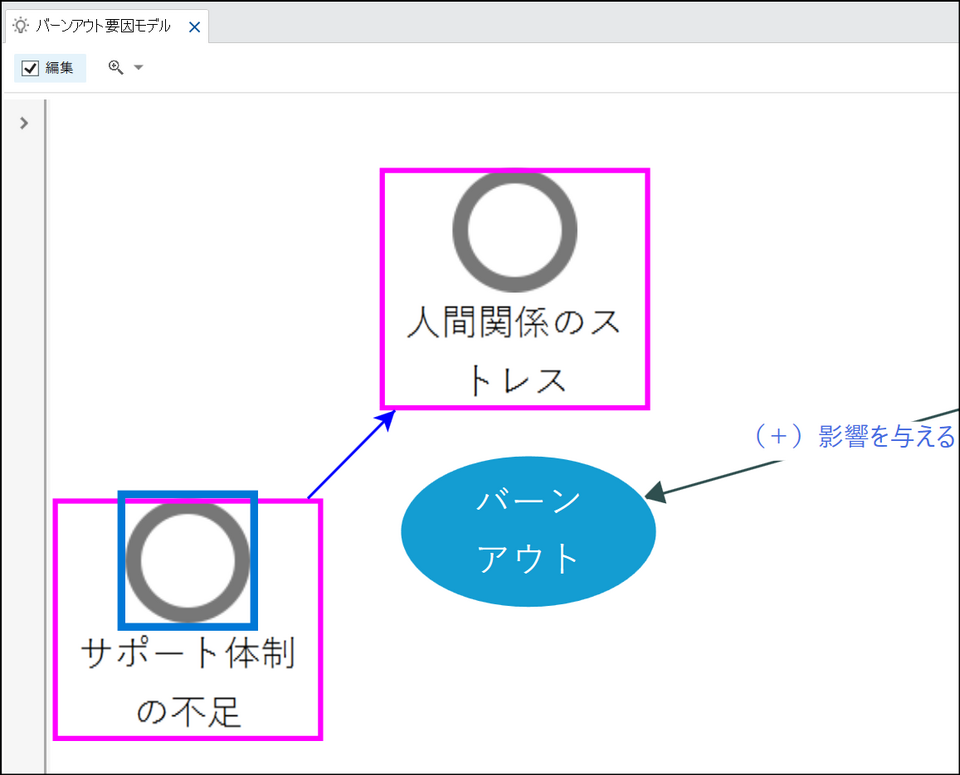Select the blue バーンアウト ellipse
This screenshot has height=775, width=960.
point(528,531)
